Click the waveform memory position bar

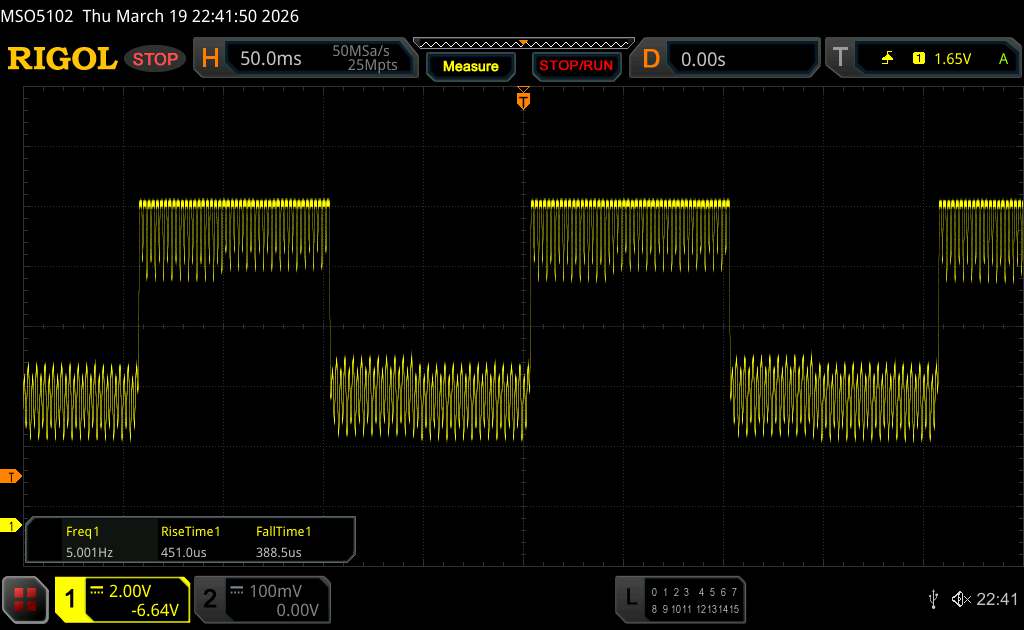click(x=523, y=43)
